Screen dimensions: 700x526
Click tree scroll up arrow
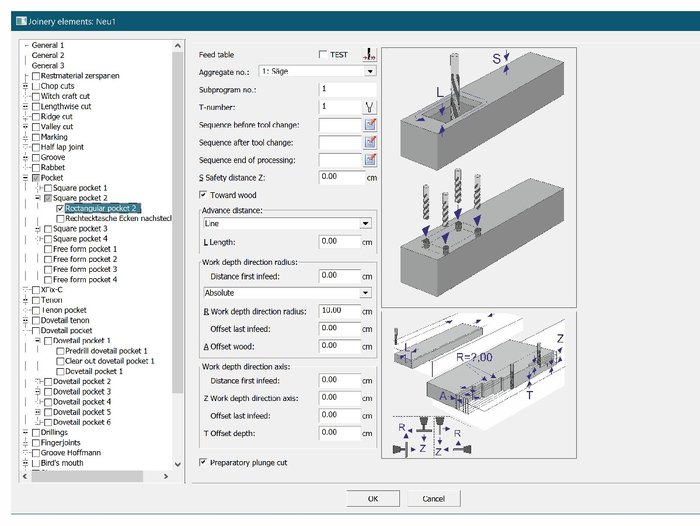click(178, 46)
